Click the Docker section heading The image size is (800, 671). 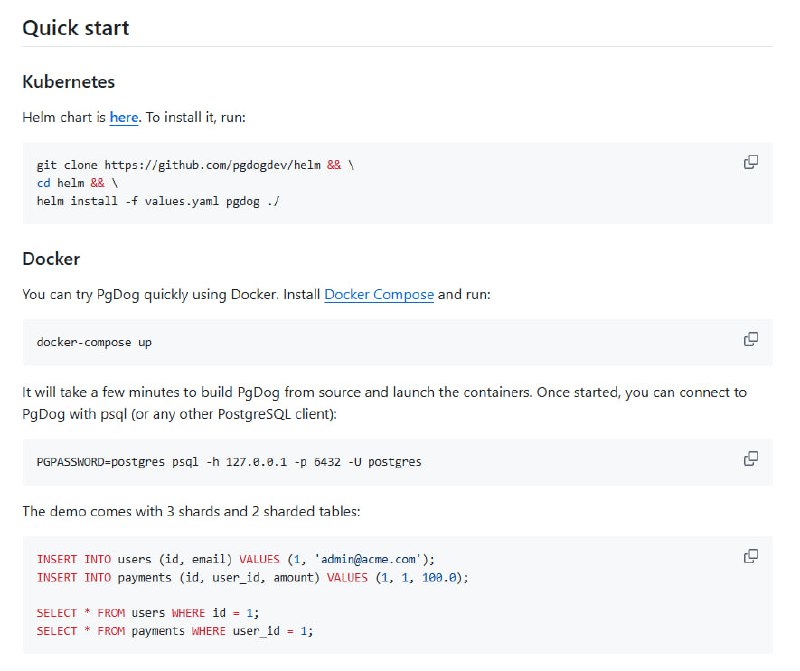[51, 259]
